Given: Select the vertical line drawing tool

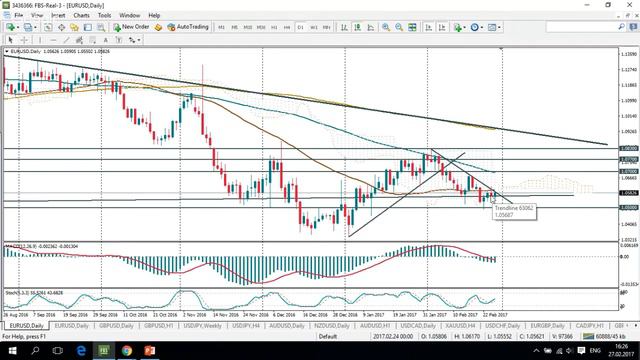Looking at the screenshot, I should [40, 40].
